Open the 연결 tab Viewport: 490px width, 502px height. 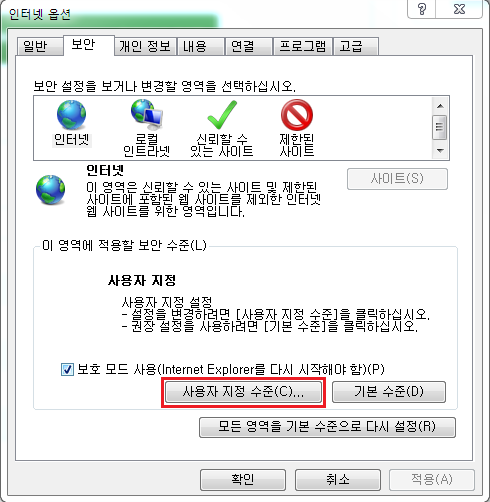tap(248, 46)
